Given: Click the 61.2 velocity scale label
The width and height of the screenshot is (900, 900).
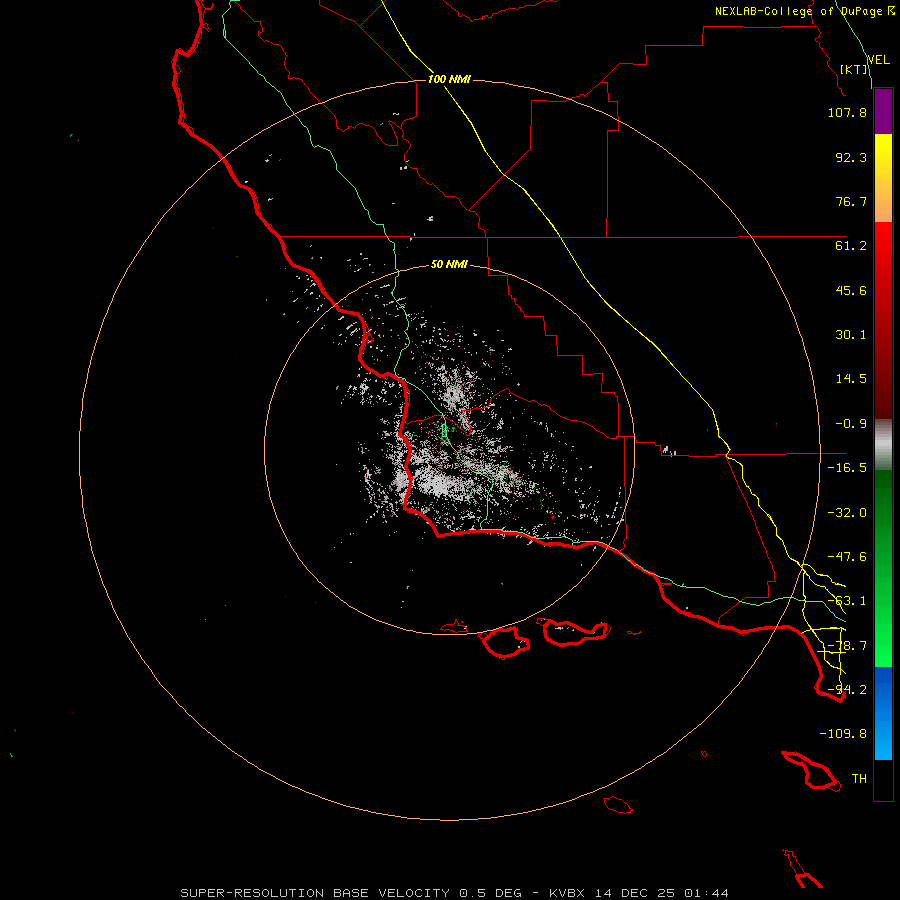Looking at the screenshot, I should (851, 246).
